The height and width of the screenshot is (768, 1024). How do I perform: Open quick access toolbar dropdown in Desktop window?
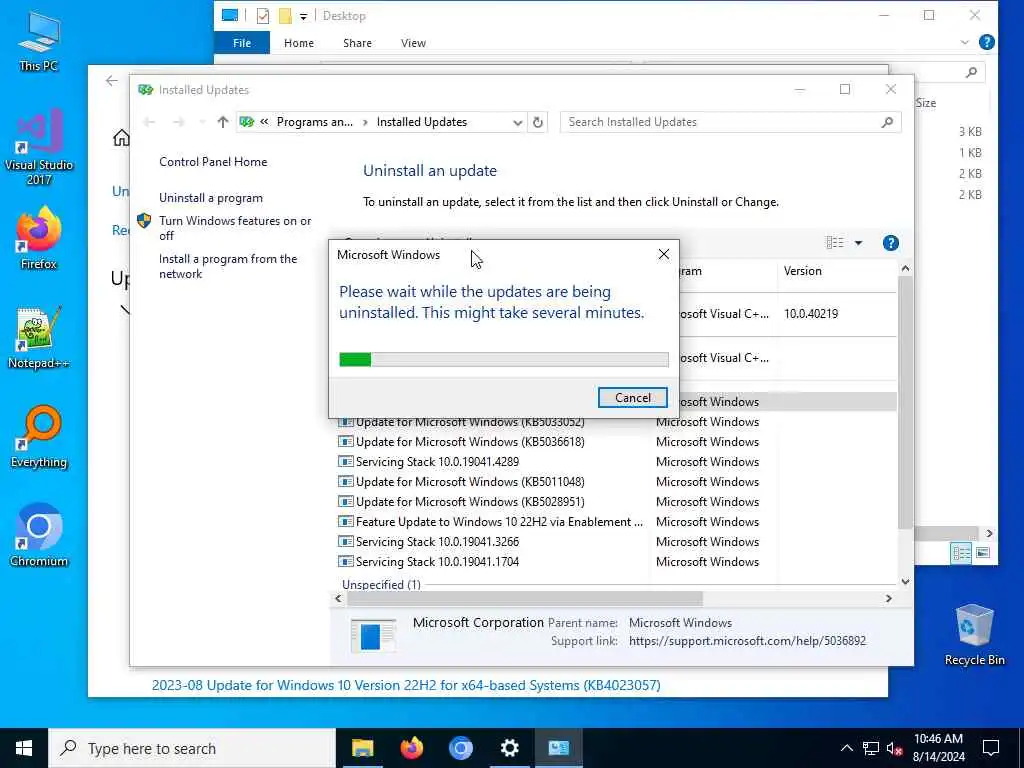303,16
